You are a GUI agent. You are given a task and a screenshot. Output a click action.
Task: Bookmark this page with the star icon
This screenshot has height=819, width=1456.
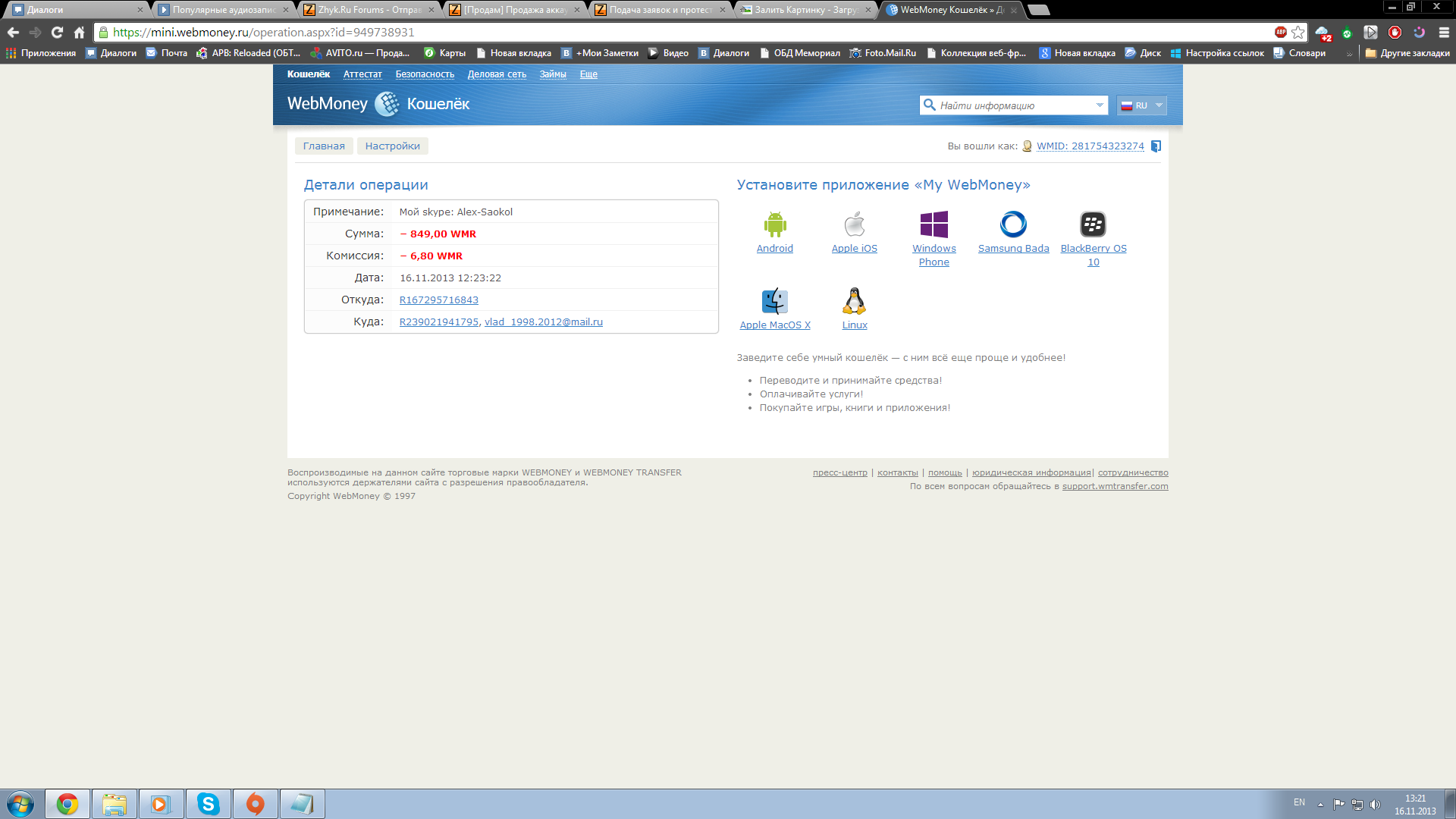coord(1298,33)
